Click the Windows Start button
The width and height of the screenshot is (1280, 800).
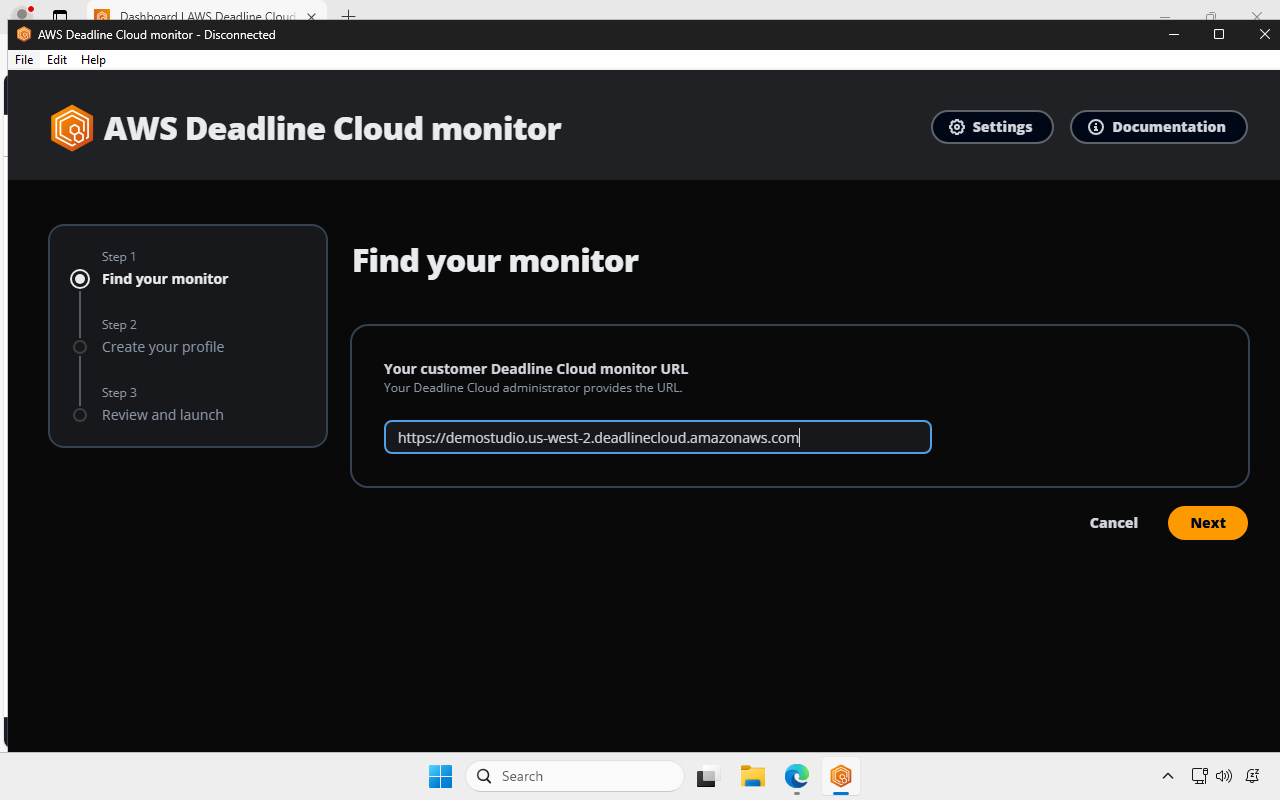[x=440, y=776]
